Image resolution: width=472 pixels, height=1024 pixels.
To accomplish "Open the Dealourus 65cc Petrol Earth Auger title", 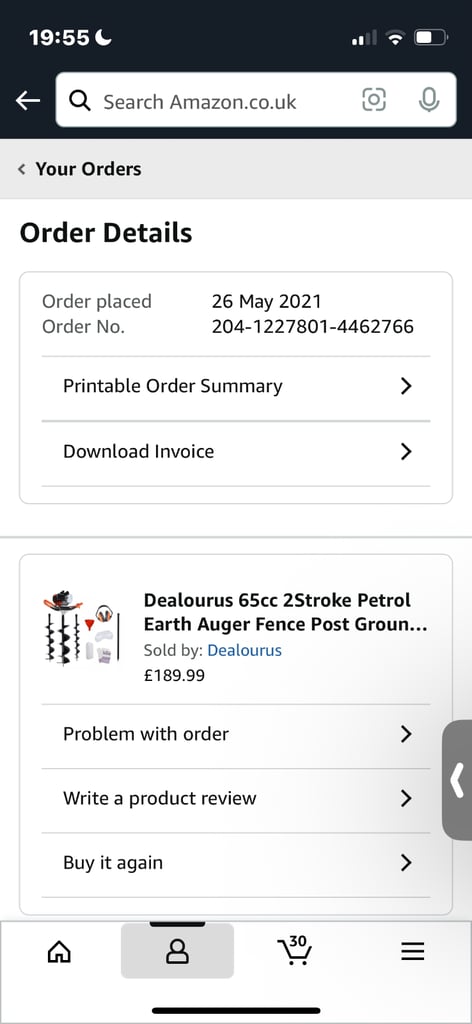I will click(285, 613).
